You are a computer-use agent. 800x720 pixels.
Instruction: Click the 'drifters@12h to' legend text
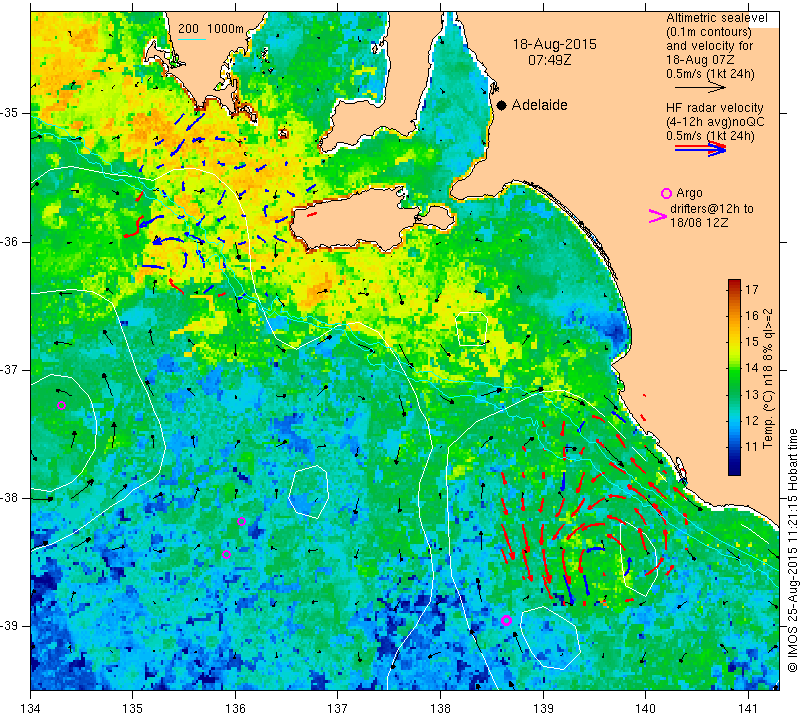(x=711, y=209)
